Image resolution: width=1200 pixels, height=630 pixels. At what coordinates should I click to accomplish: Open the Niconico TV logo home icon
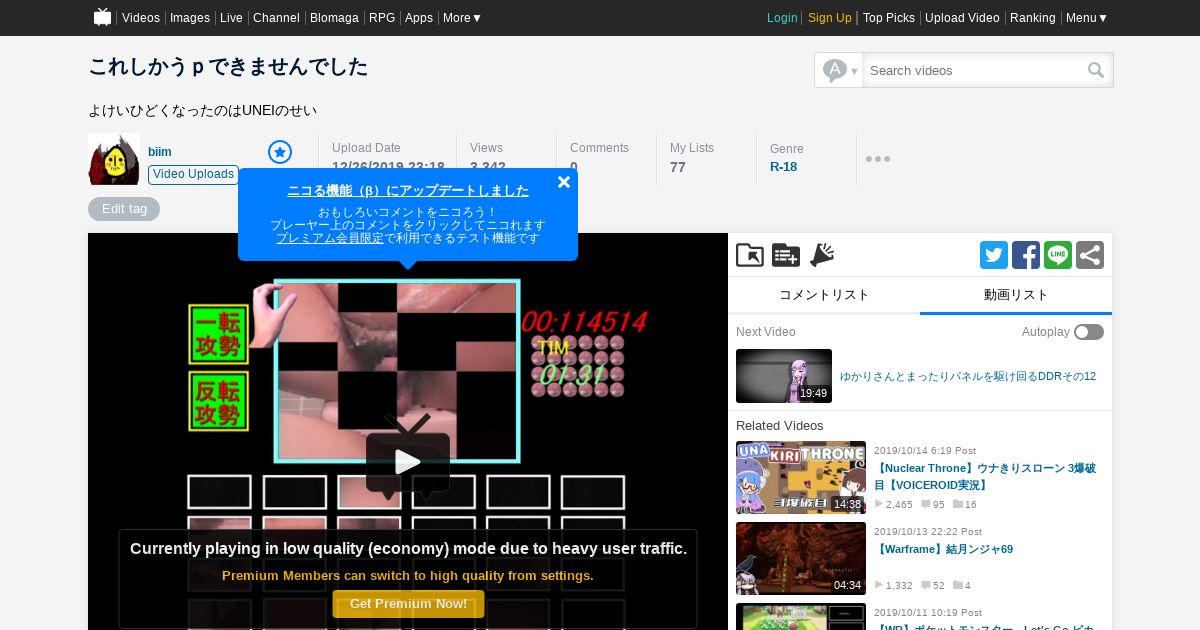point(102,17)
